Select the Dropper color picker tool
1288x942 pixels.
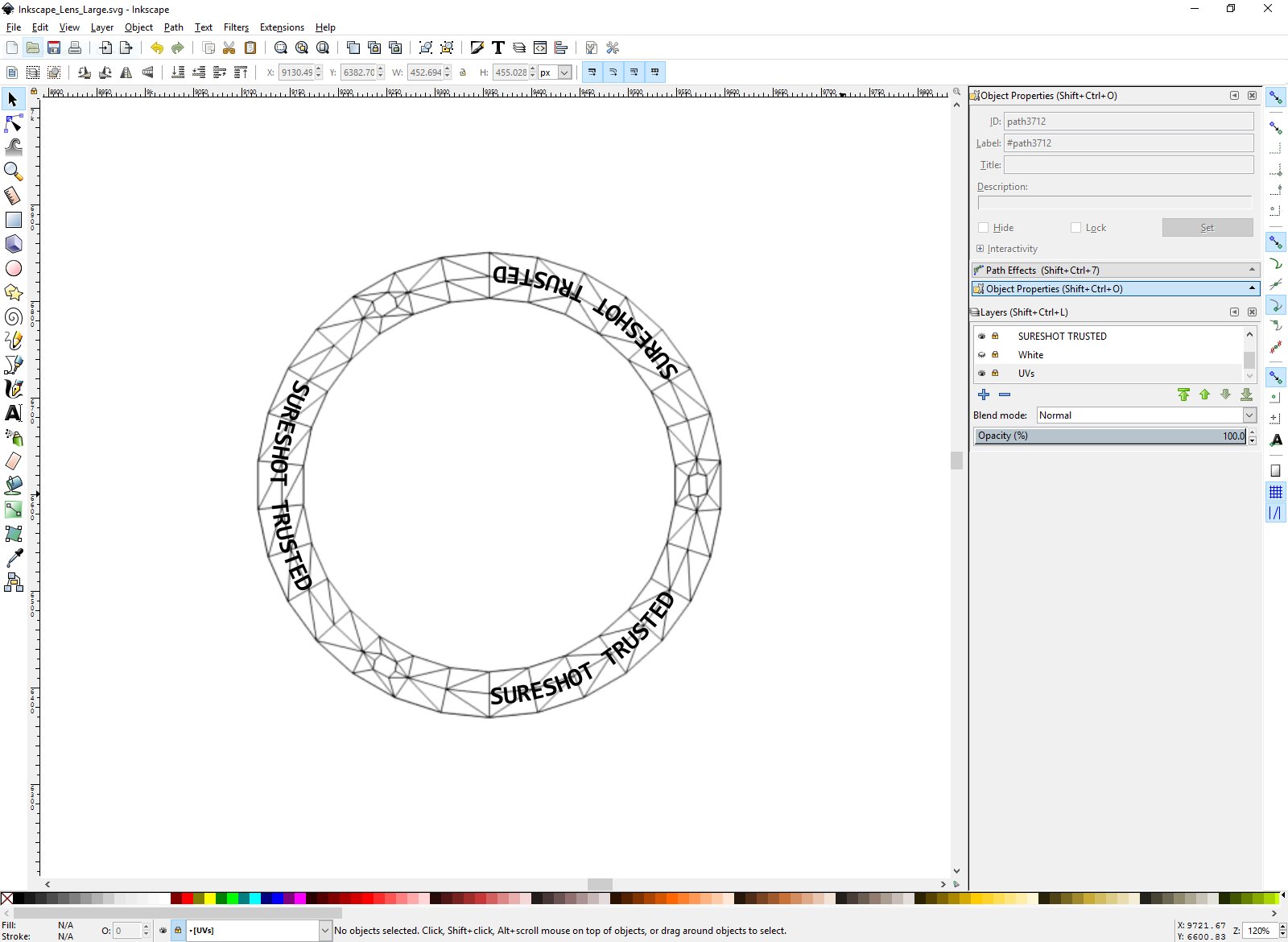13,558
